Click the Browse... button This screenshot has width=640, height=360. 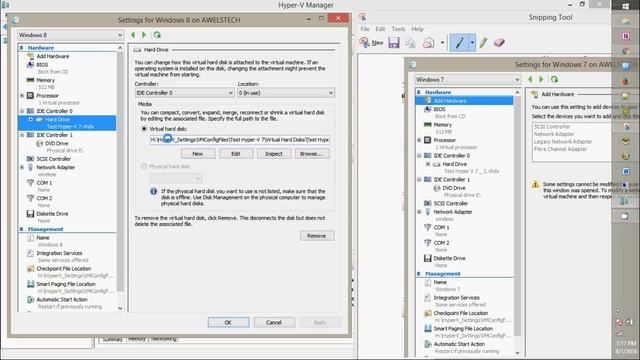click(x=312, y=154)
